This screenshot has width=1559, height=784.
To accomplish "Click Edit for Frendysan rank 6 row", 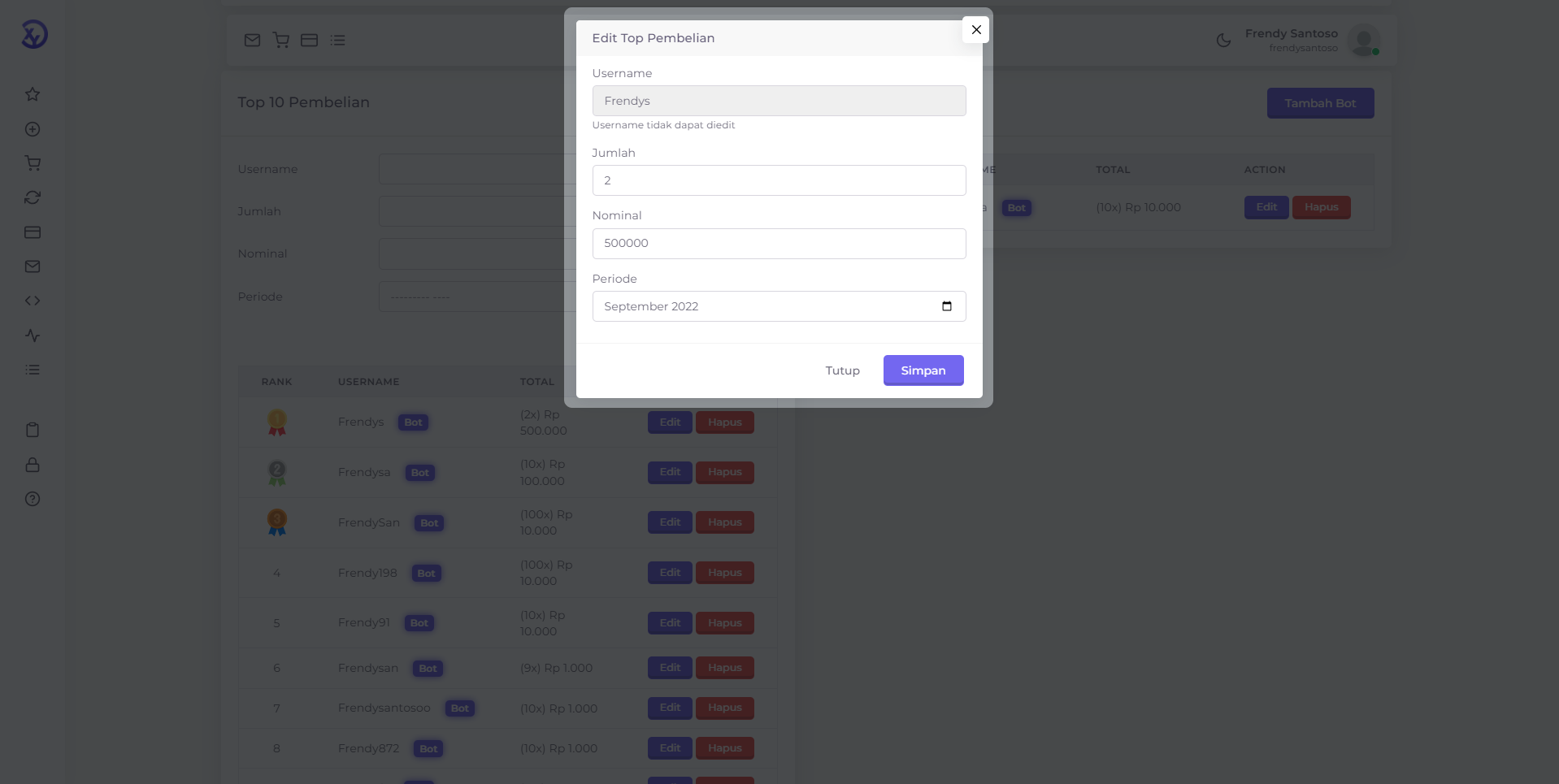I will 670,668.
